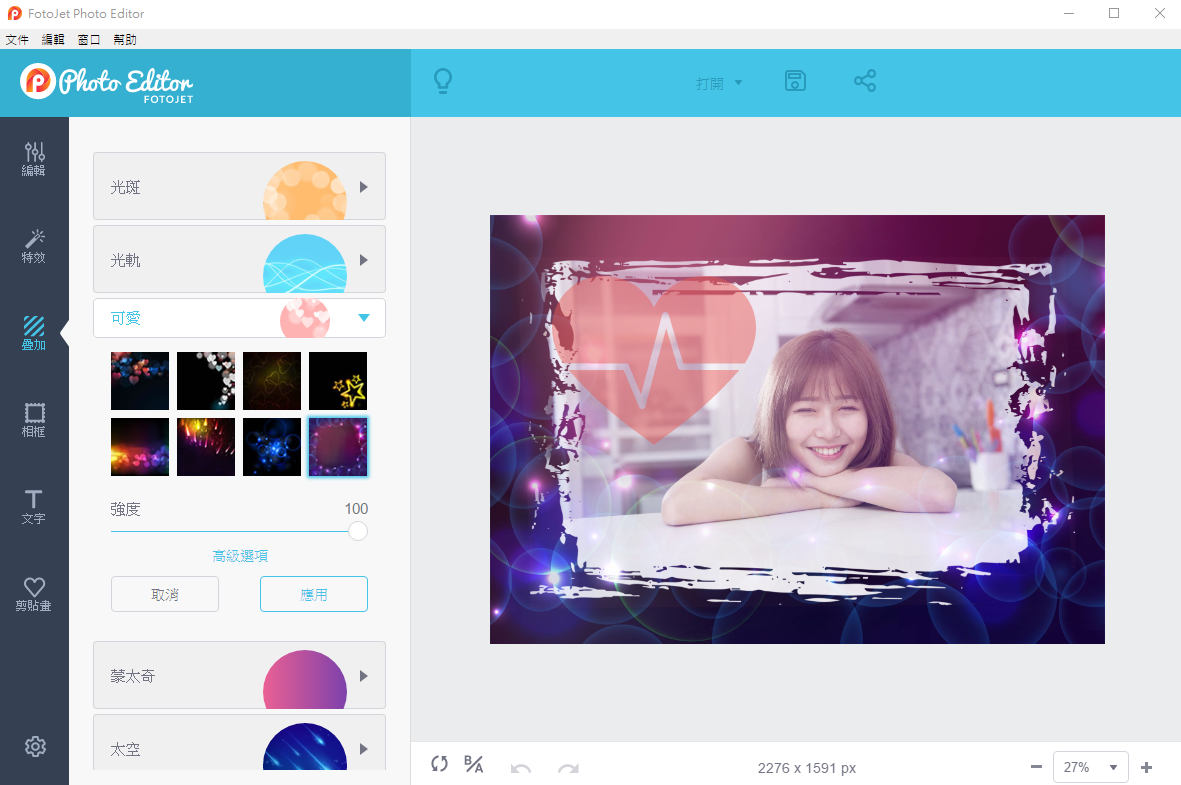Click the lightbulb tips icon
This screenshot has width=1181, height=785.
pos(443,81)
